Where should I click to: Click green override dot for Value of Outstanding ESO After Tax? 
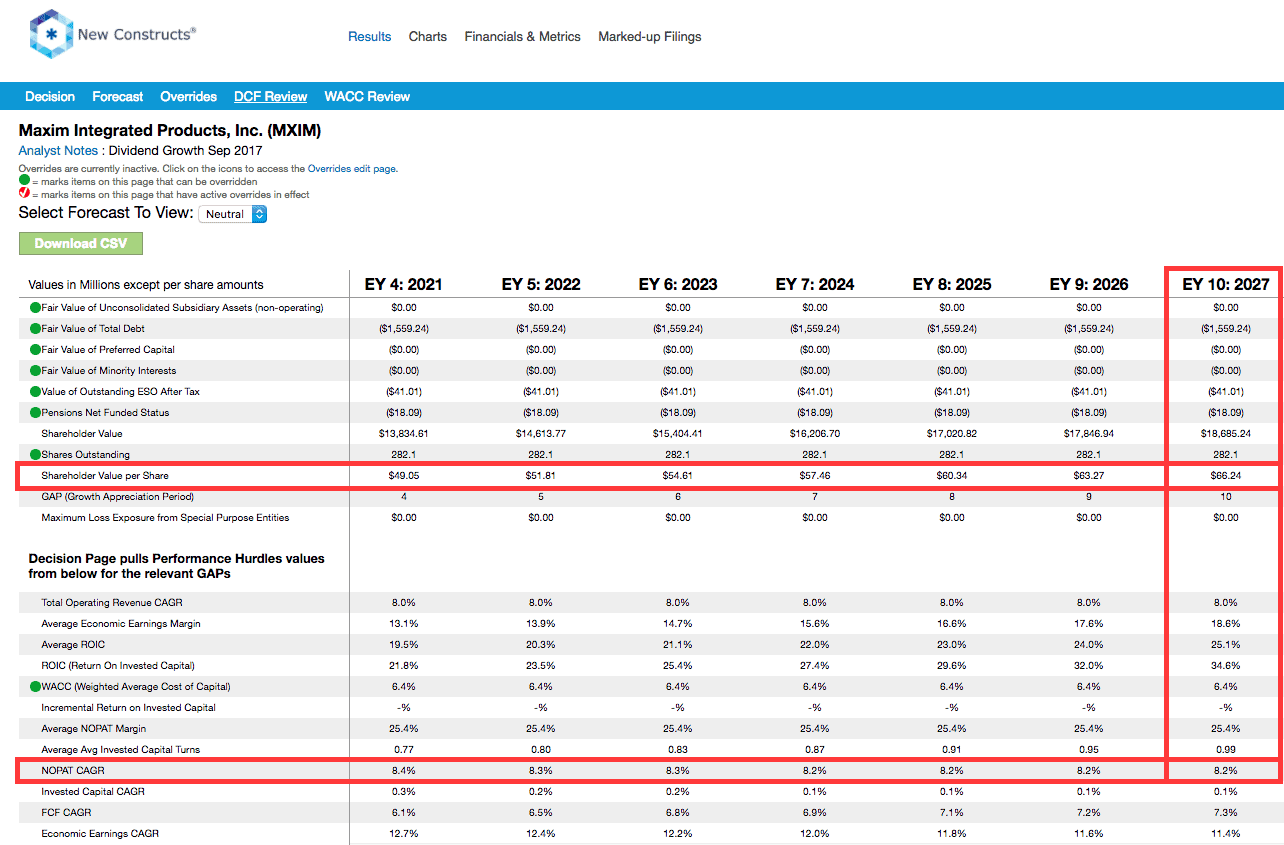pos(35,391)
